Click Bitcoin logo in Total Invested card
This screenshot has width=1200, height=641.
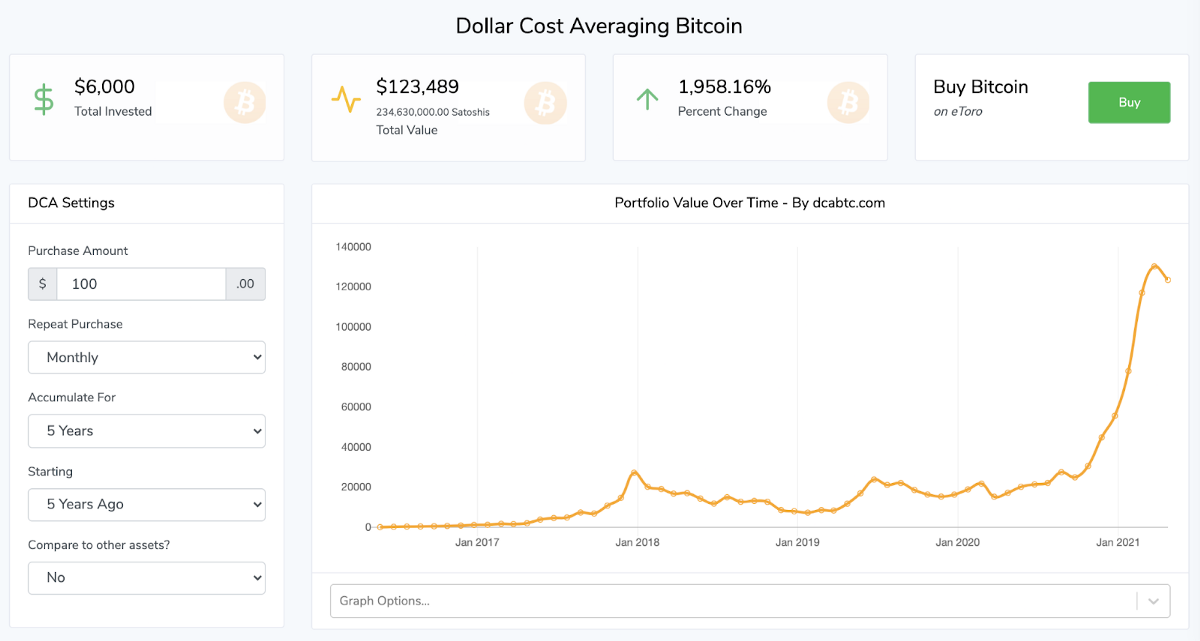click(243, 102)
